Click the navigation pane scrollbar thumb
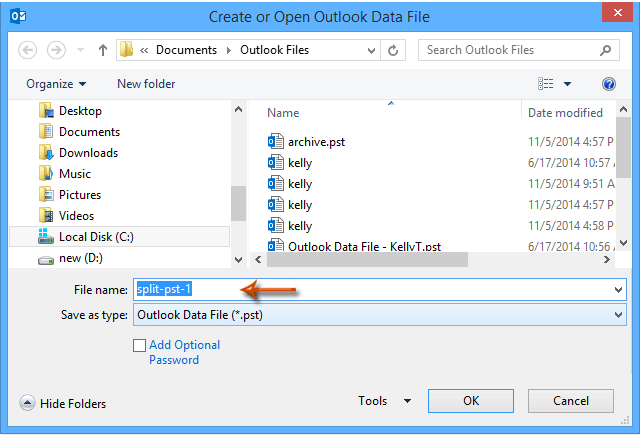This screenshot has height=435, width=640. pos(239,203)
